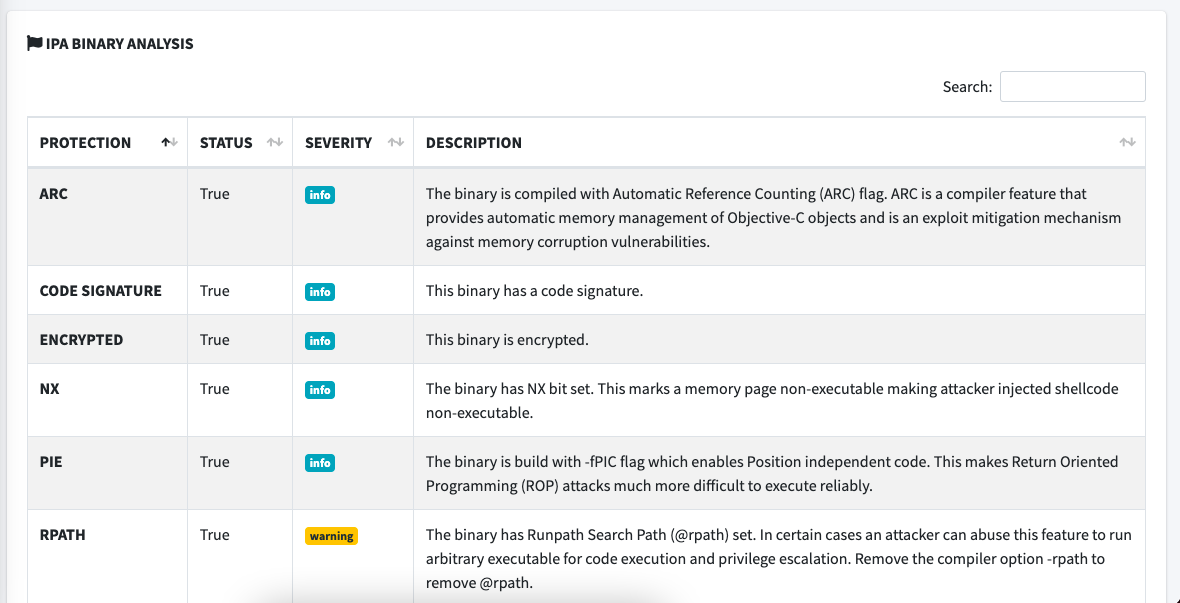Click the sort arrows on the SEVERITY column

point(394,142)
